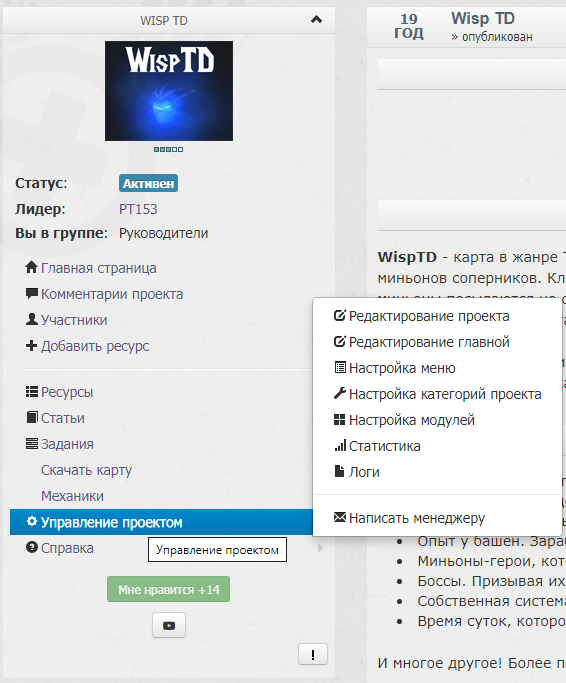Click the wrench icon of Настройка категорий
The width and height of the screenshot is (566, 683).
[x=339, y=393]
